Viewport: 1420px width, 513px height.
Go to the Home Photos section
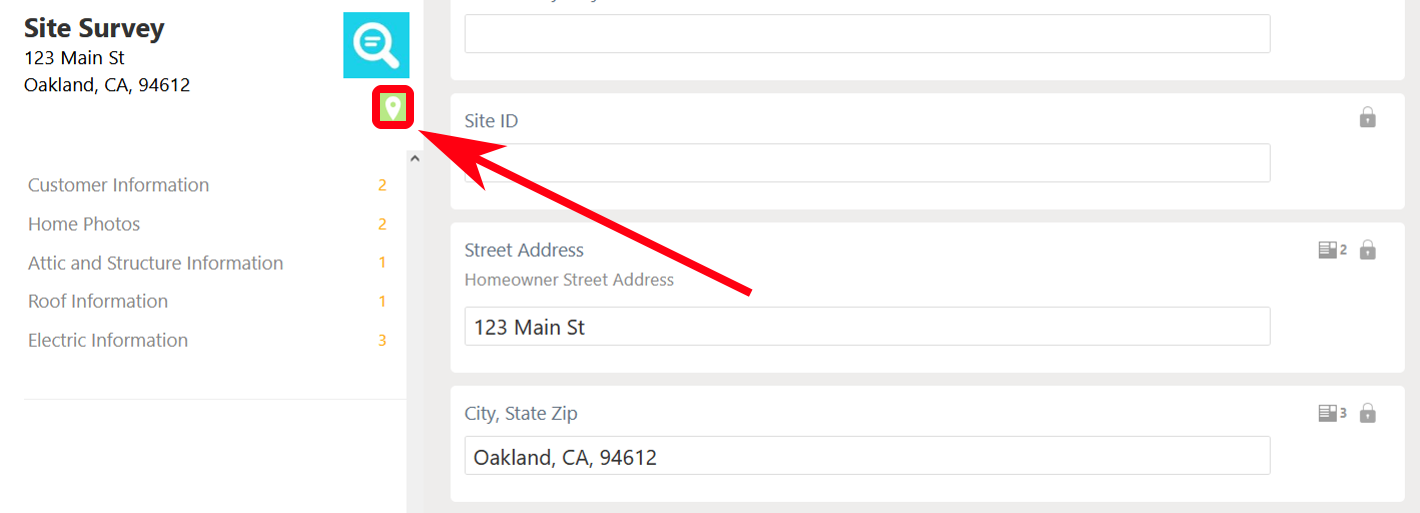[84, 224]
